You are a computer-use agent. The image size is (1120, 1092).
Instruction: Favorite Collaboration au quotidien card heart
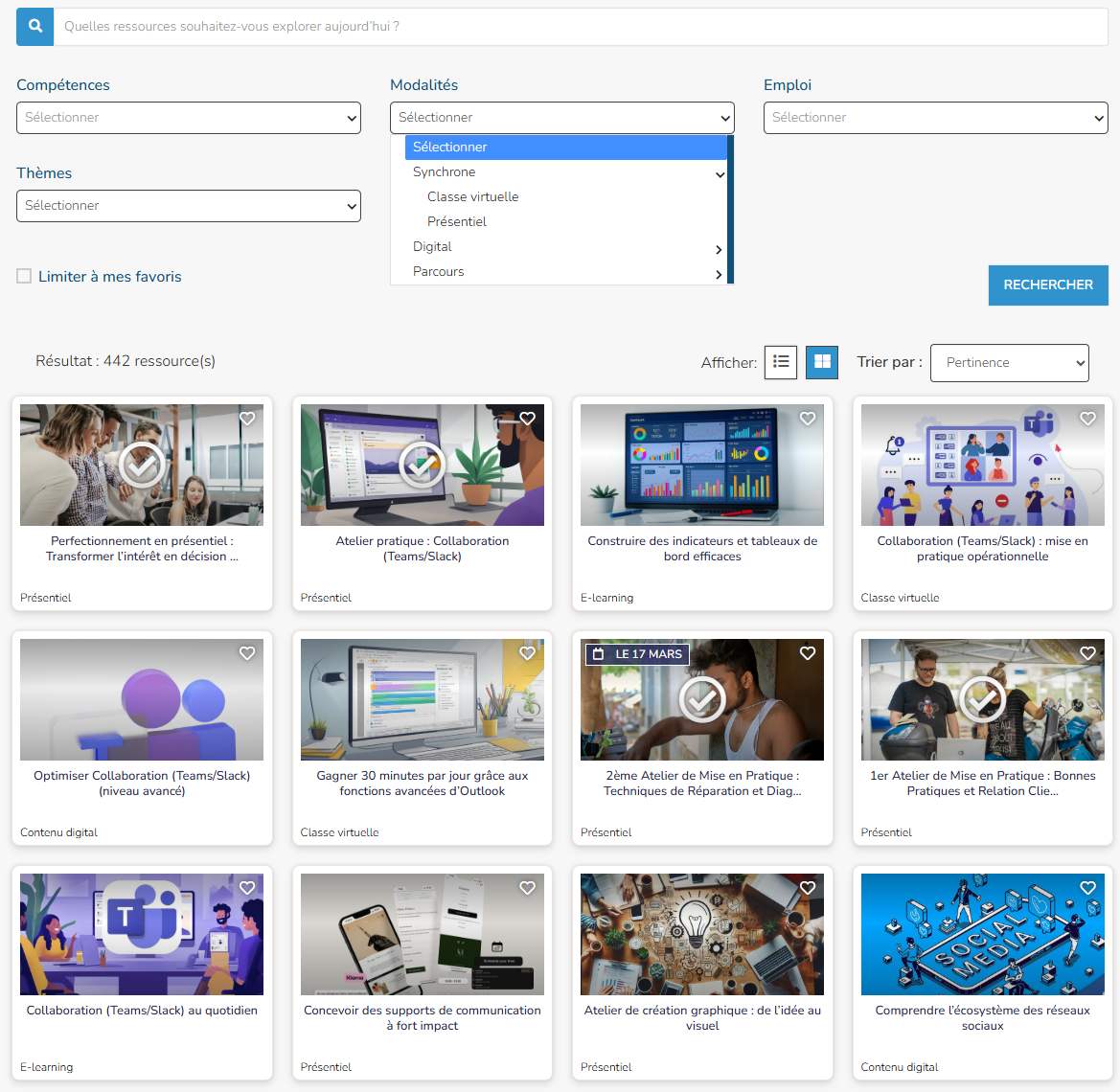click(x=247, y=888)
